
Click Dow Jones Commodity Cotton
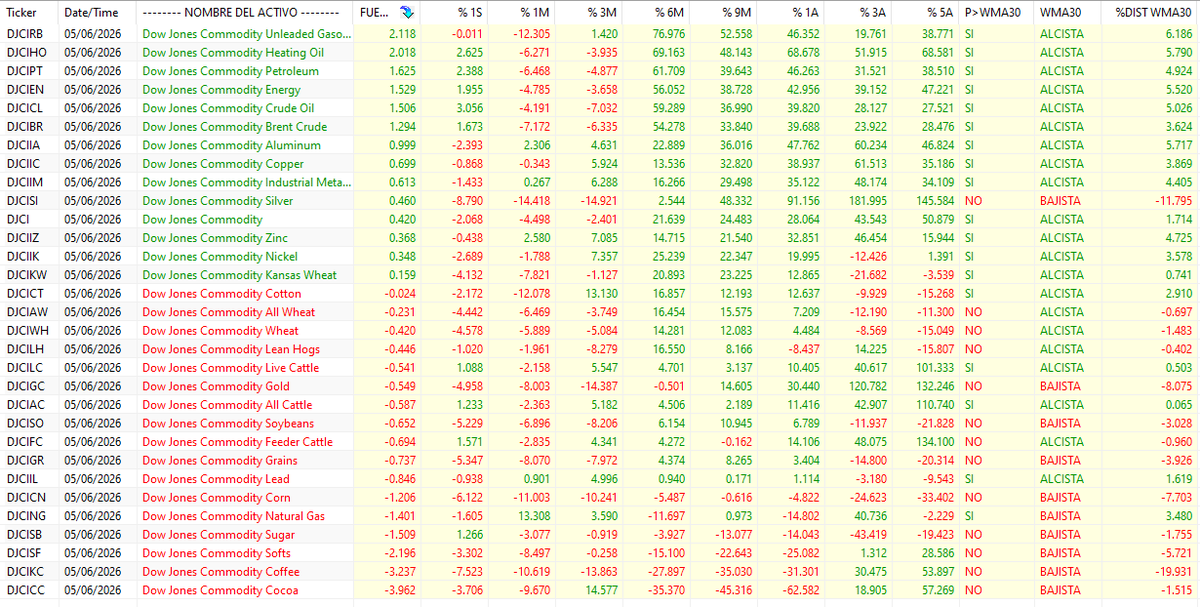pyautogui.click(x=222, y=293)
